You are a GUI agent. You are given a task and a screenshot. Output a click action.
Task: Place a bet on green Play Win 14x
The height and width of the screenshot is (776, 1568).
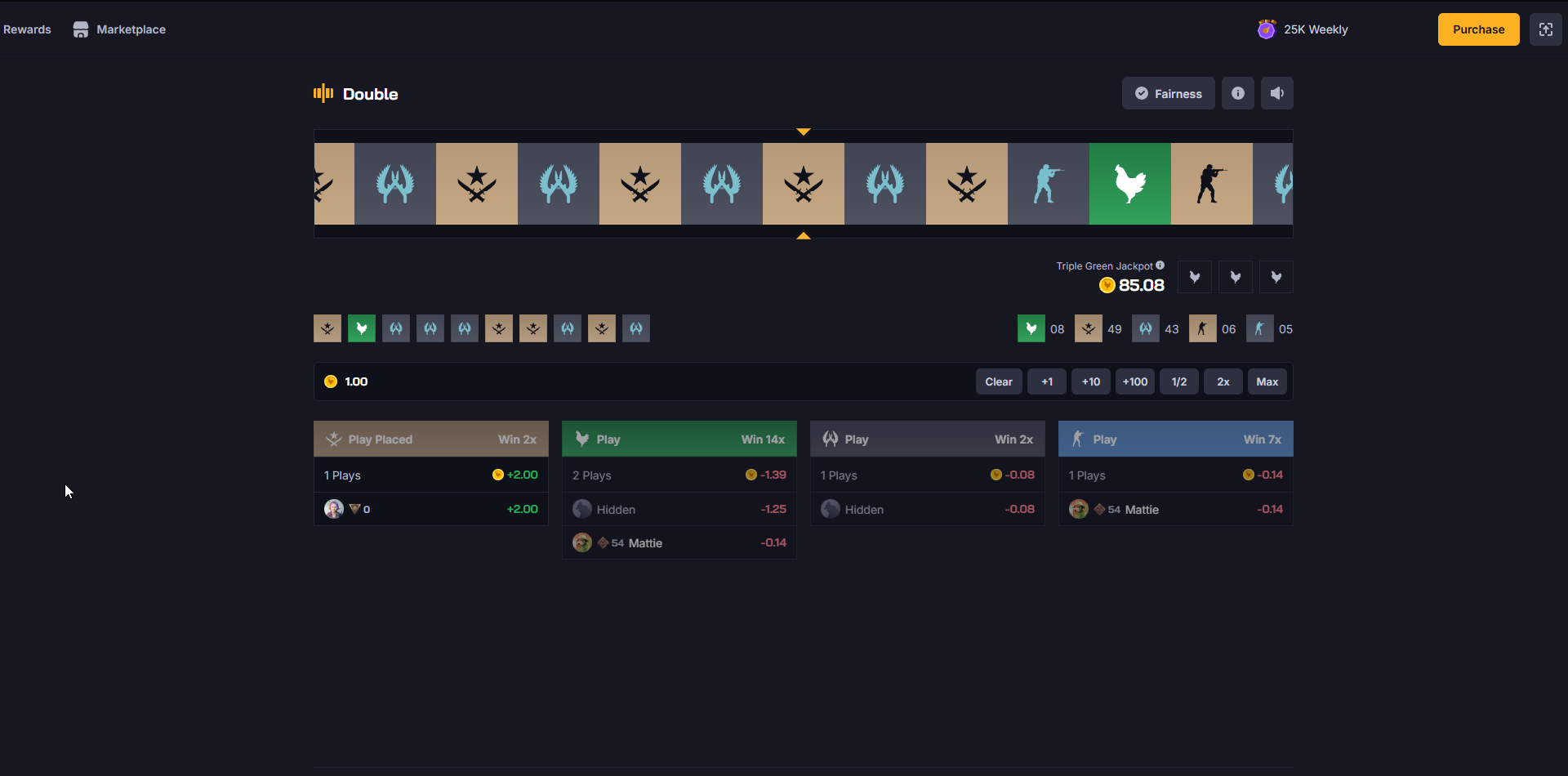tap(679, 439)
